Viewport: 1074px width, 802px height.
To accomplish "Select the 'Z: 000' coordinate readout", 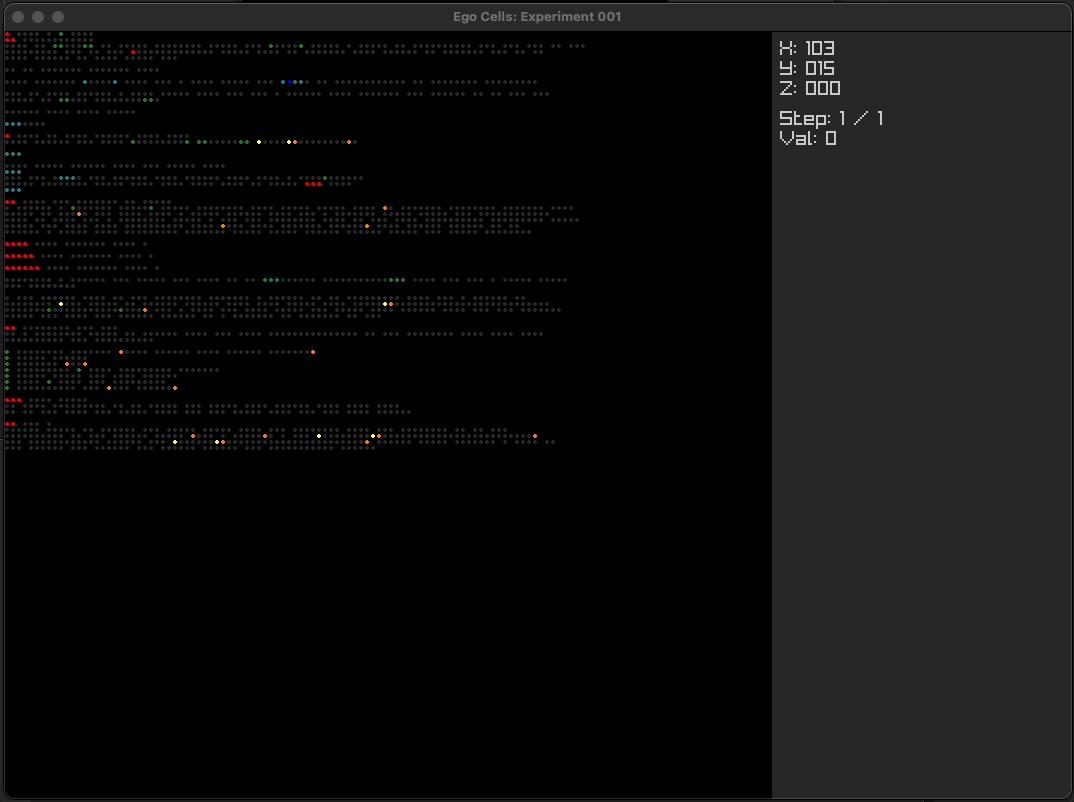I will tap(810, 88).
